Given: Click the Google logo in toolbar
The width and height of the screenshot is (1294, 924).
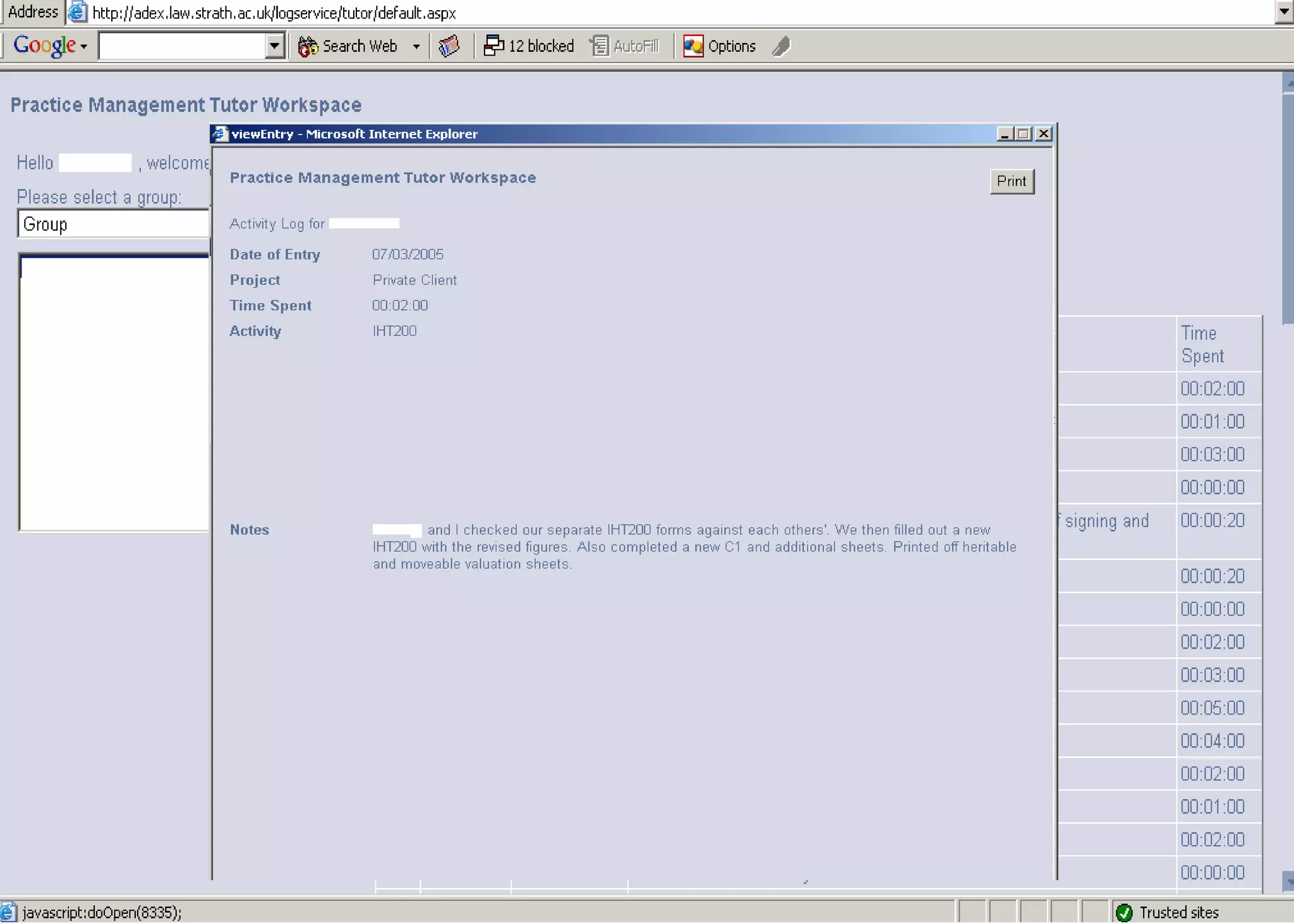Looking at the screenshot, I should click(44, 45).
